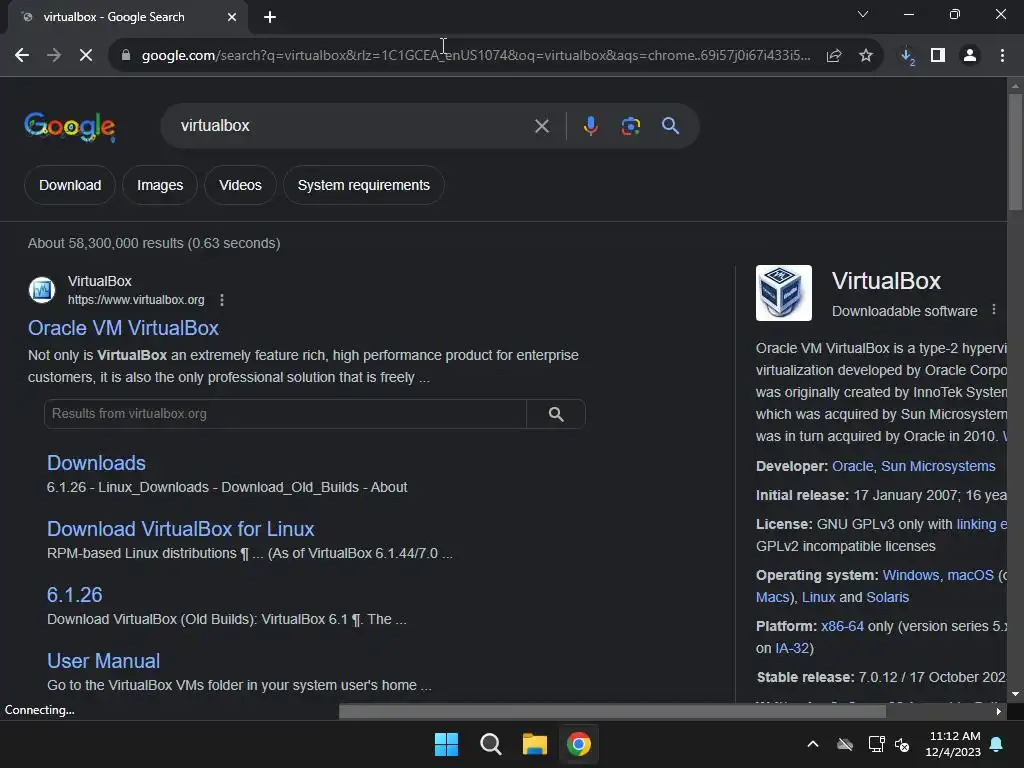Open Windows taskbar search

[x=490, y=744]
